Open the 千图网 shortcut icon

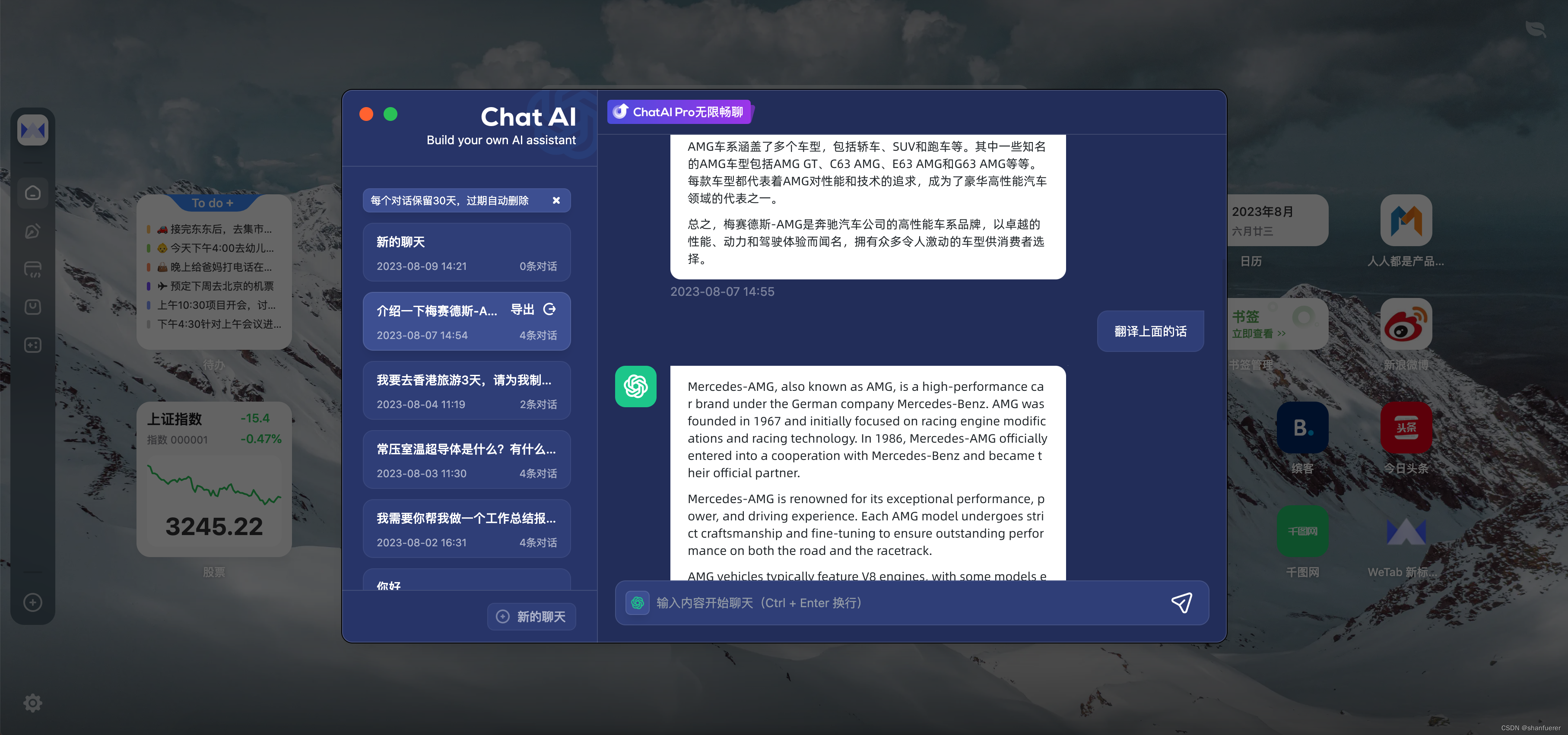click(1302, 531)
